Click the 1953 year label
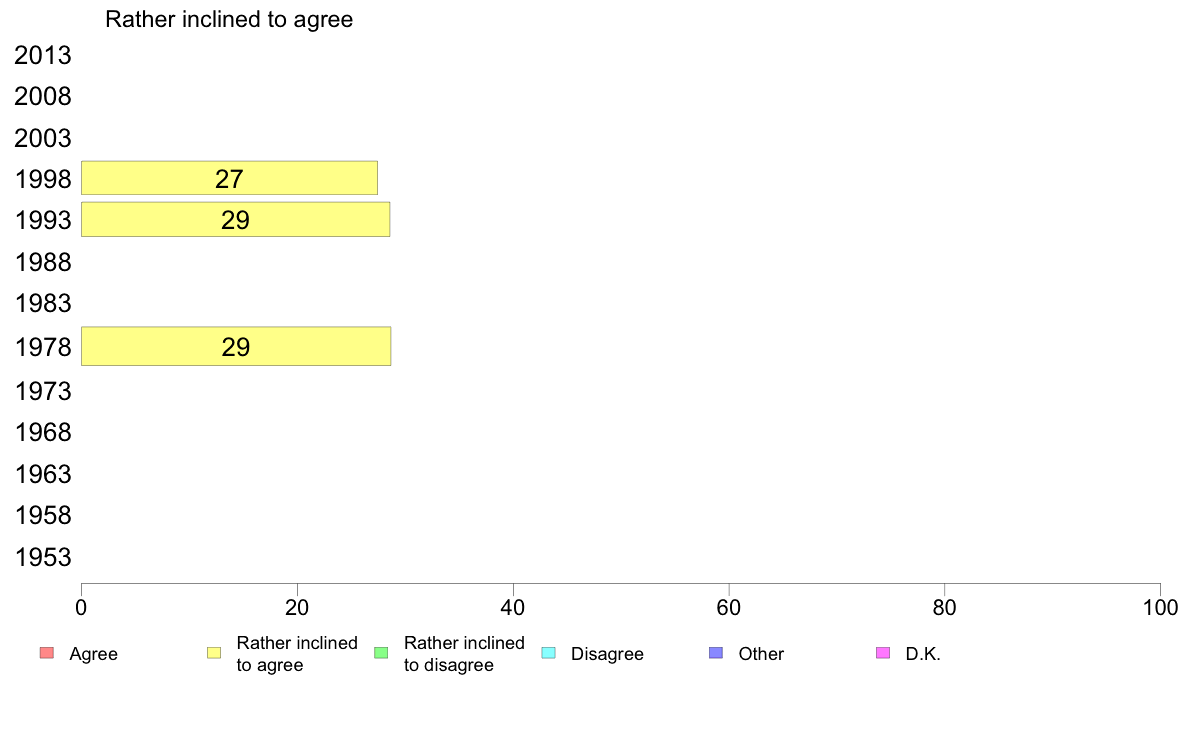The height and width of the screenshot is (736, 1188). point(42,557)
